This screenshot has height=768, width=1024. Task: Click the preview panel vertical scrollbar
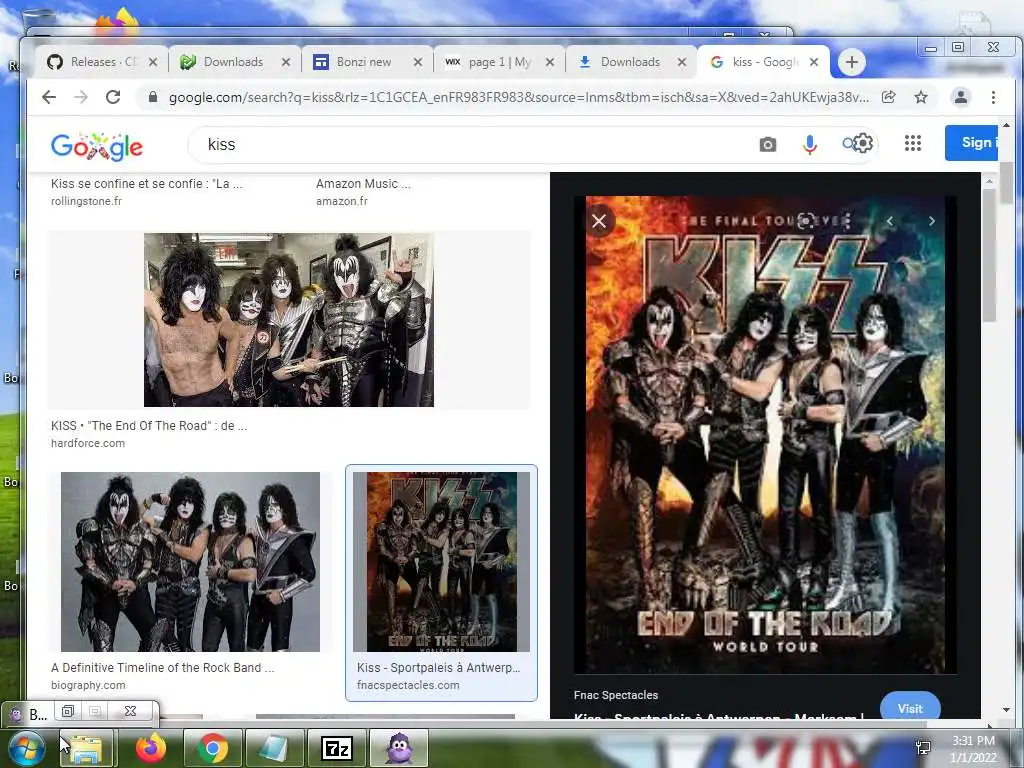coord(989,255)
